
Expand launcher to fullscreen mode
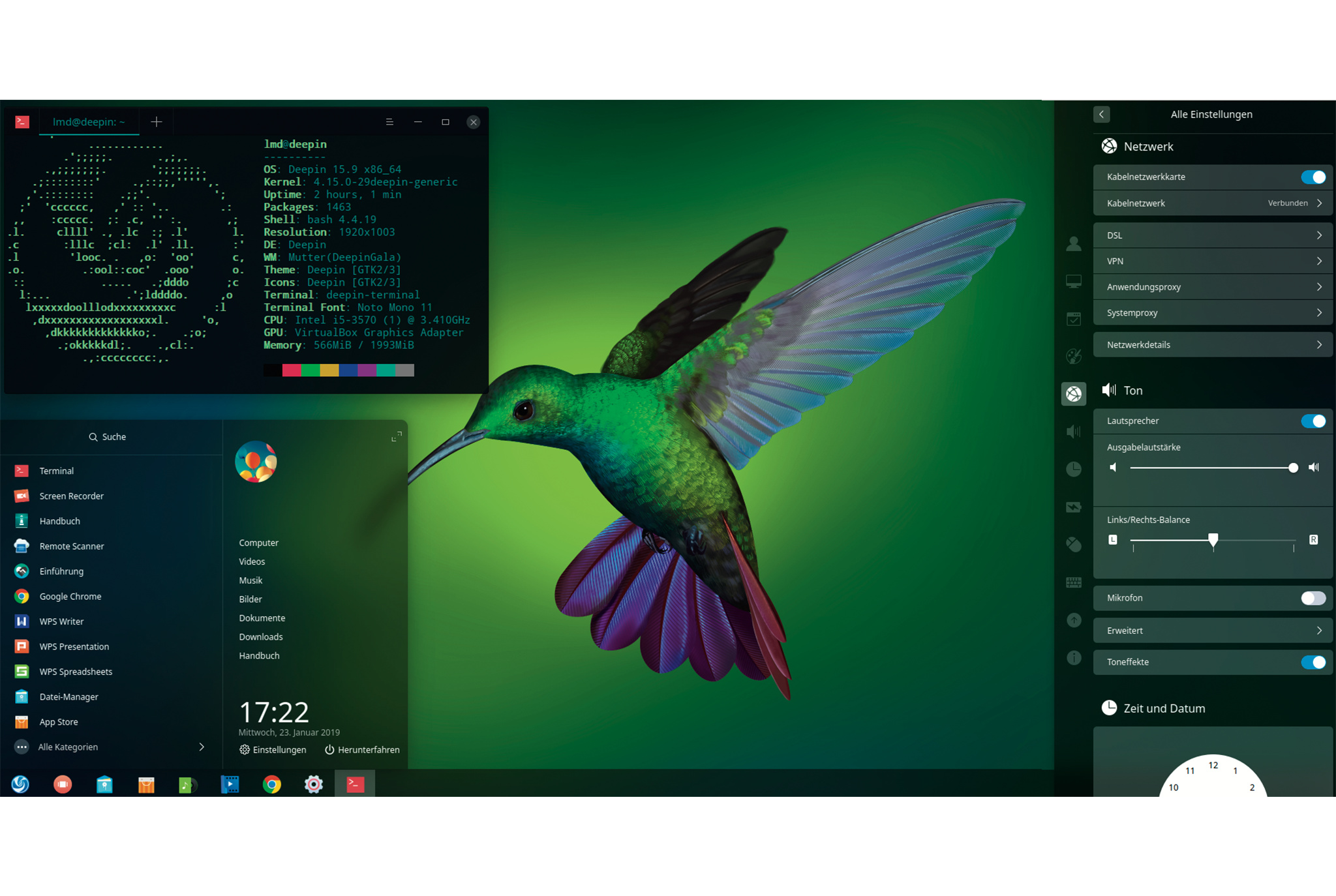(396, 437)
